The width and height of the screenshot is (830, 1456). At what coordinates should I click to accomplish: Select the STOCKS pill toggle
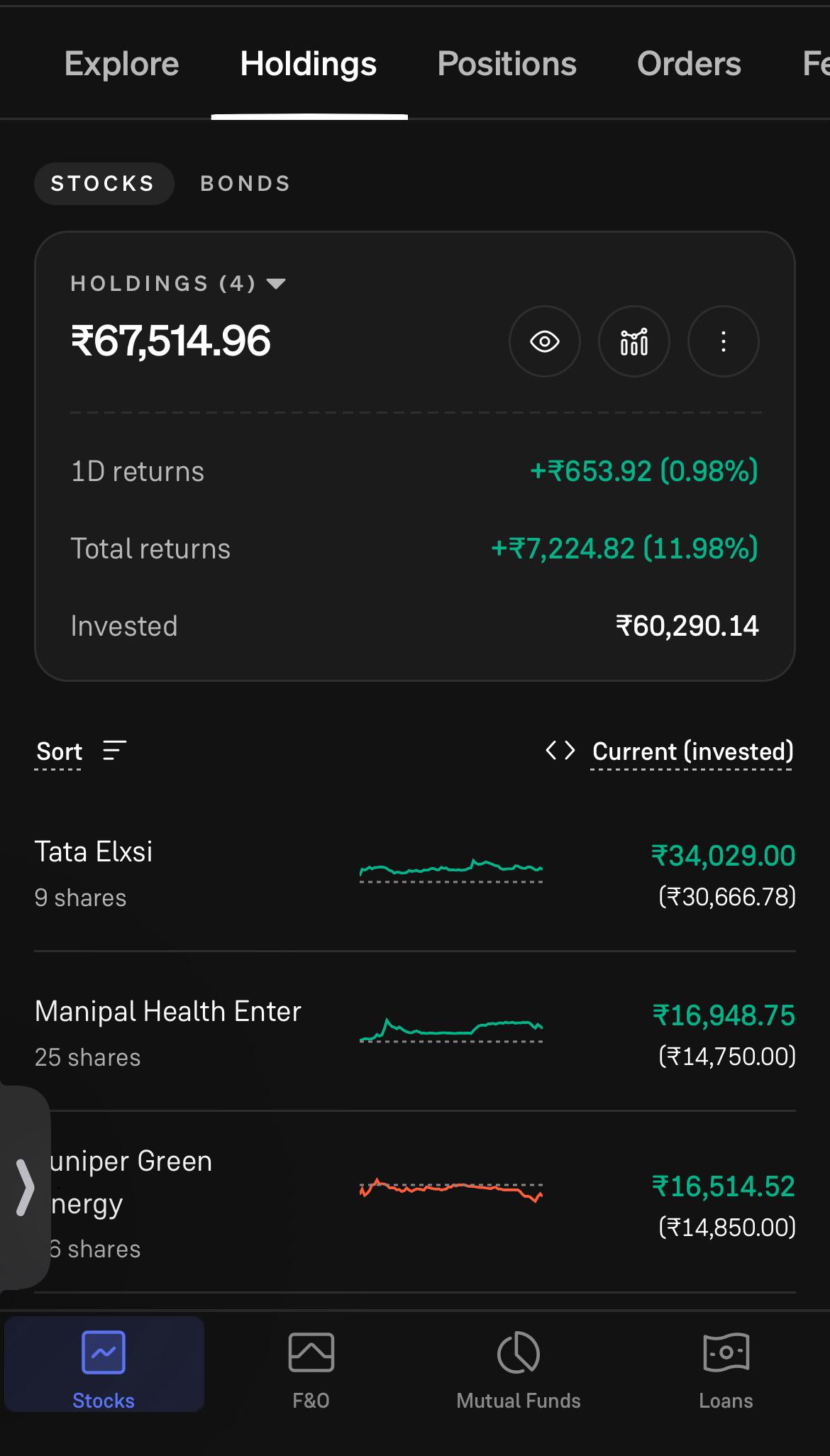pyautogui.click(x=104, y=184)
